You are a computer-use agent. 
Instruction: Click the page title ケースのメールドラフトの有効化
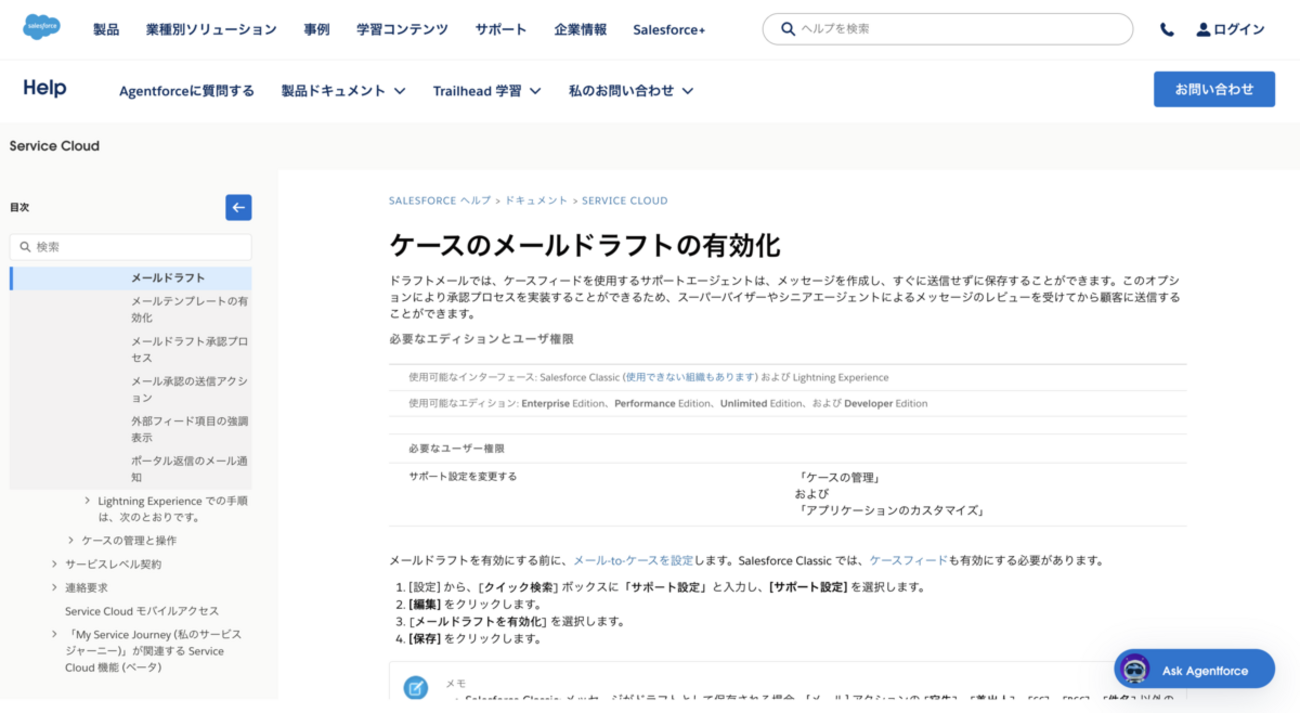tap(585, 246)
